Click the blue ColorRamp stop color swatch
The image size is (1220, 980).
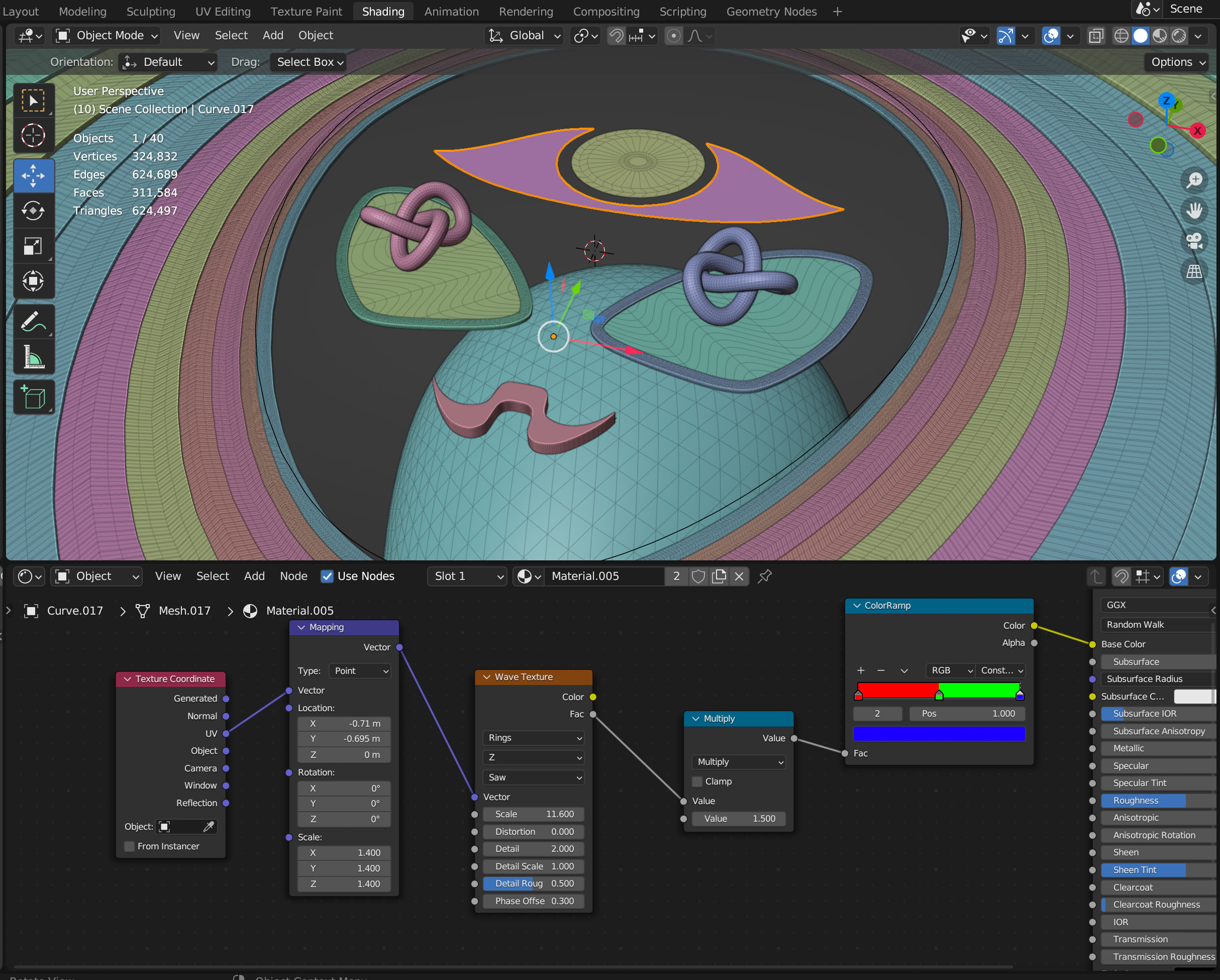click(x=939, y=734)
